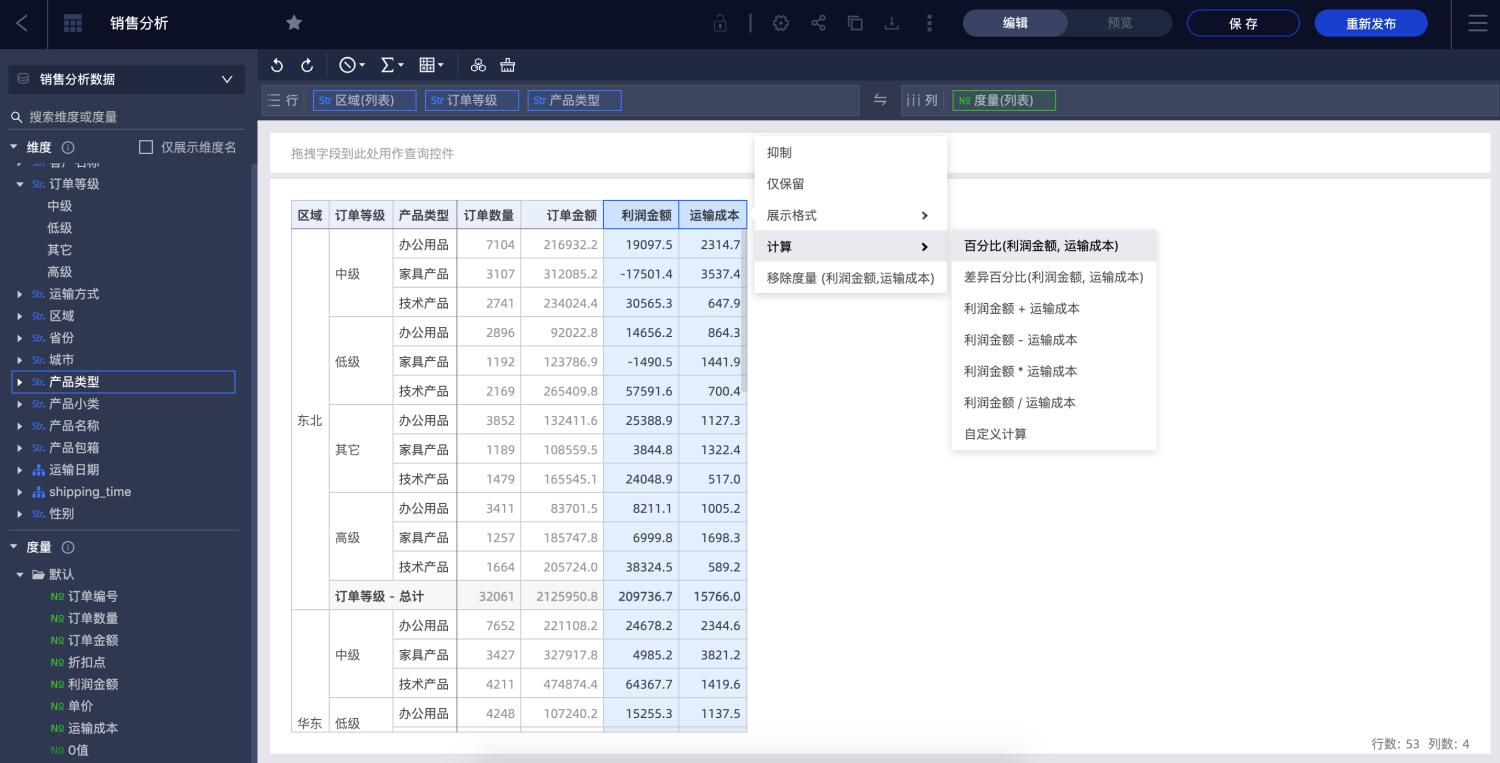Click the share icon in the top bar
Image resolution: width=1500 pixels, height=763 pixels.
[x=818, y=22]
